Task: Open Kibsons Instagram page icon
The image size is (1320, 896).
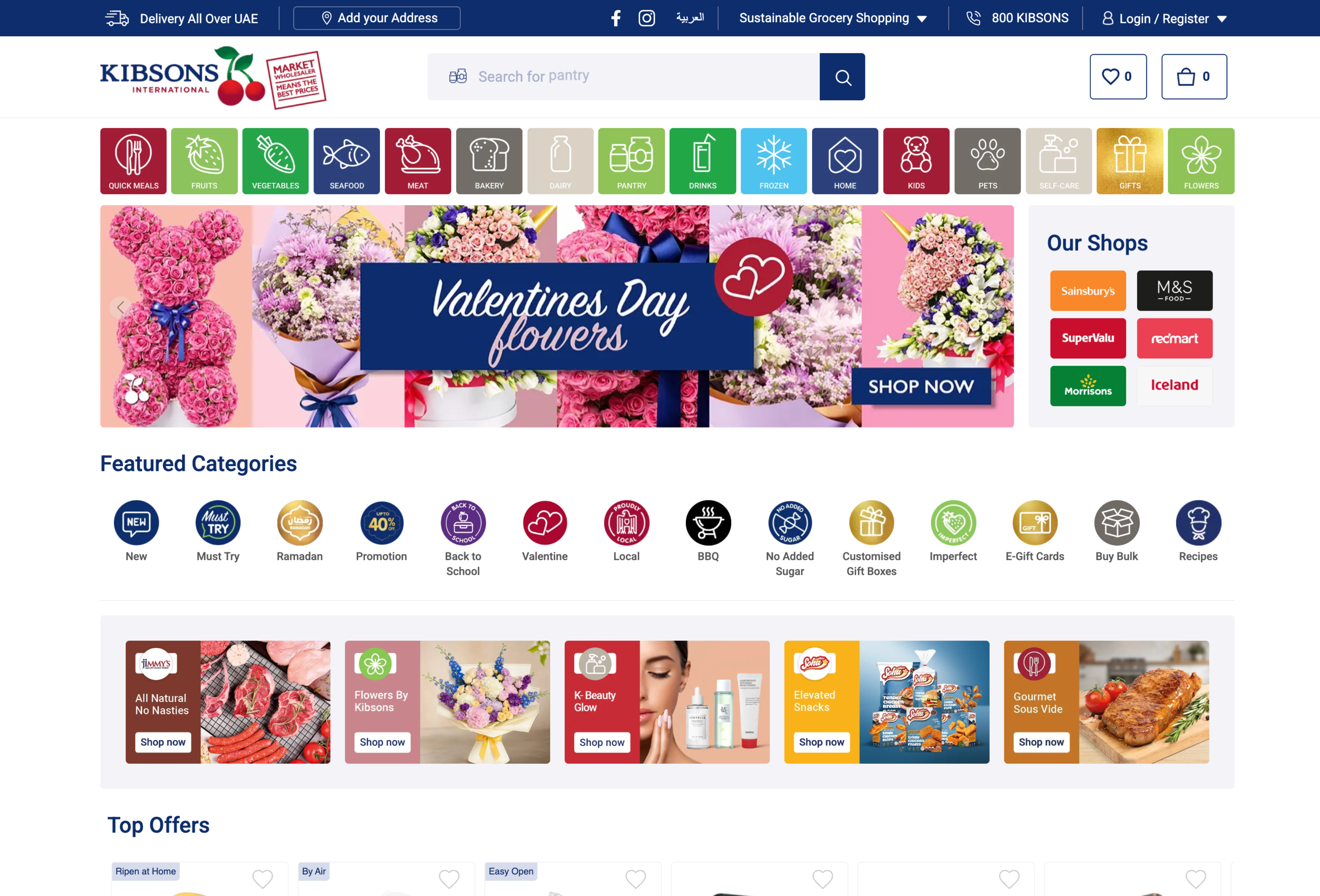Action: [646, 18]
